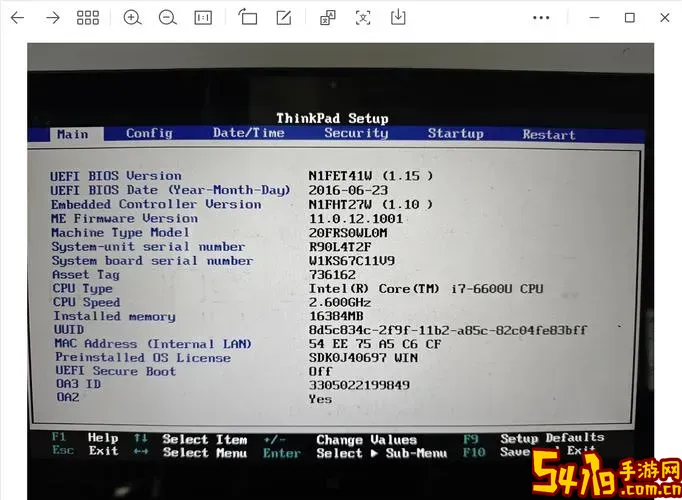Save image with the download icon
This screenshot has width=682, height=500.
click(x=398, y=17)
